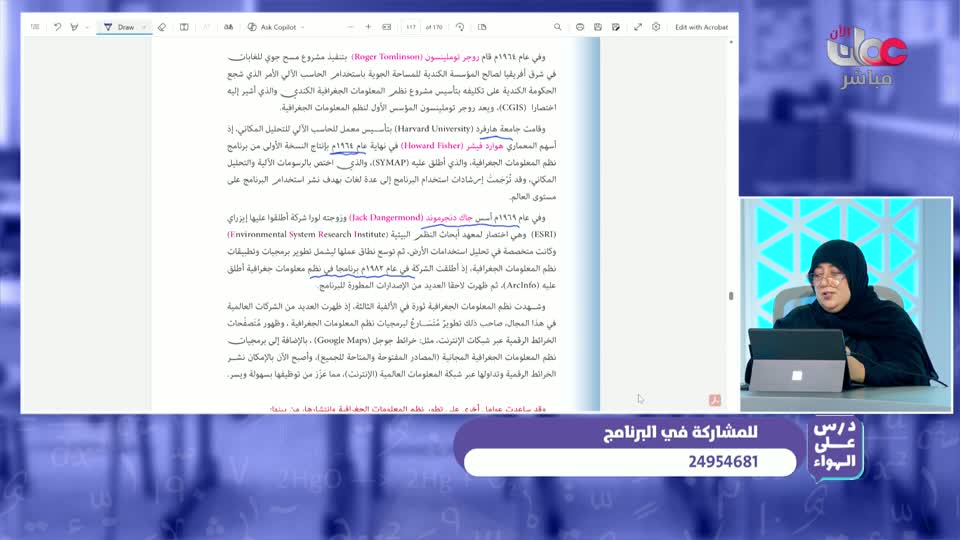Click the Ask Copilot button
This screenshot has width=960, height=540.
[272, 27]
